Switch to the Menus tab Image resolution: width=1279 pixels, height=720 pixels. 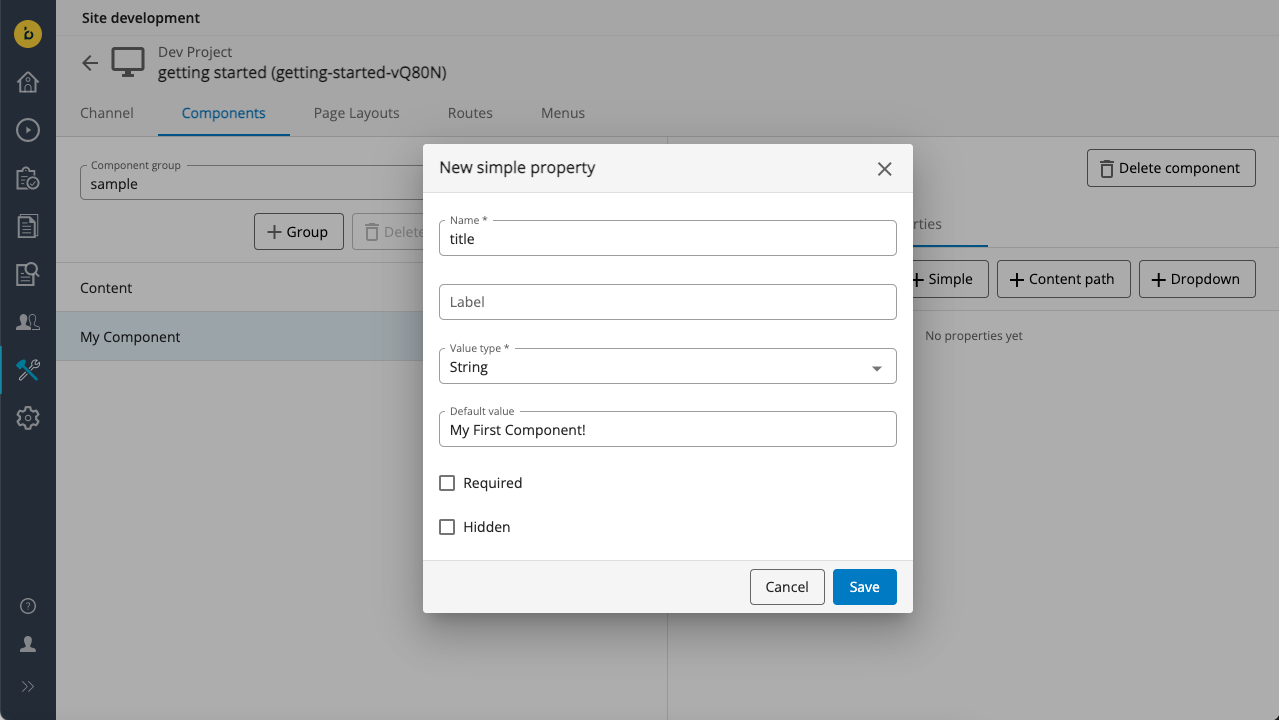click(563, 113)
